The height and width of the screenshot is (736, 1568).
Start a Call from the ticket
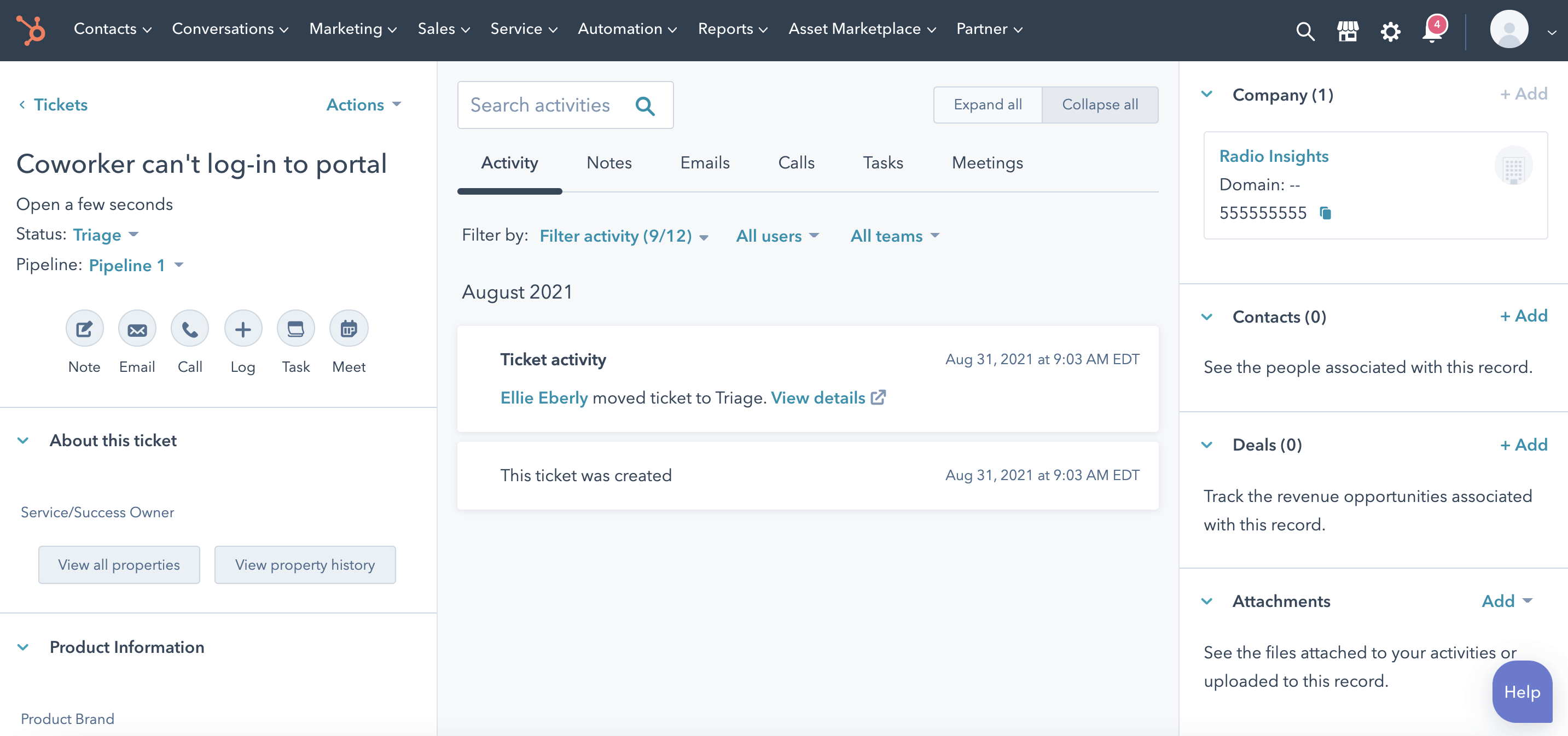pyautogui.click(x=190, y=329)
